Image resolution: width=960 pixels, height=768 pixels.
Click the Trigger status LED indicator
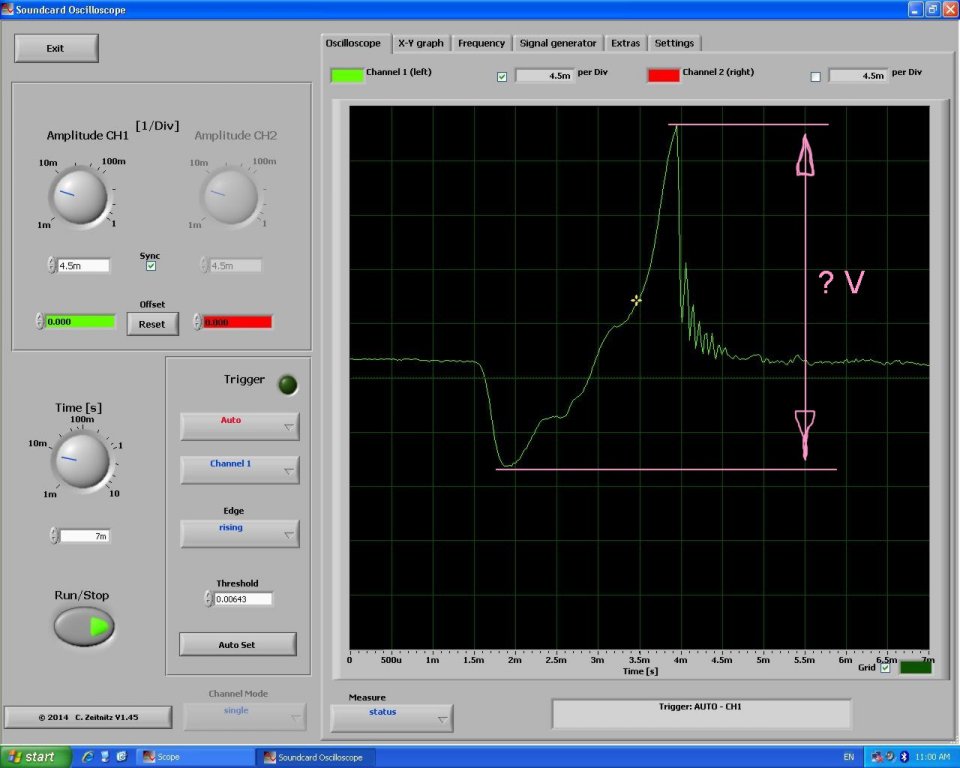(x=287, y=384)
